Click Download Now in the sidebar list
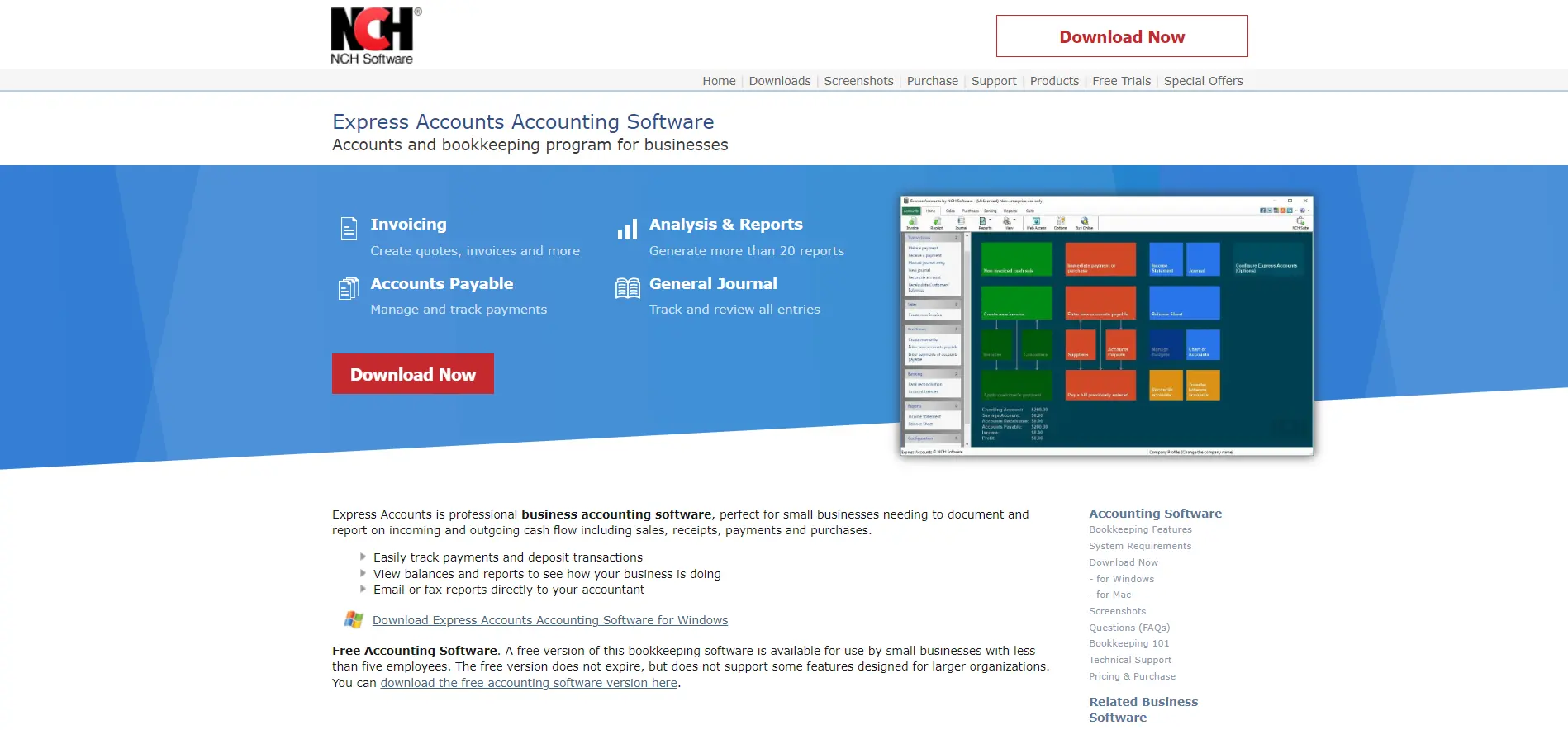The height and width of the screenshot is (730, 1568). coord(1124,562)
